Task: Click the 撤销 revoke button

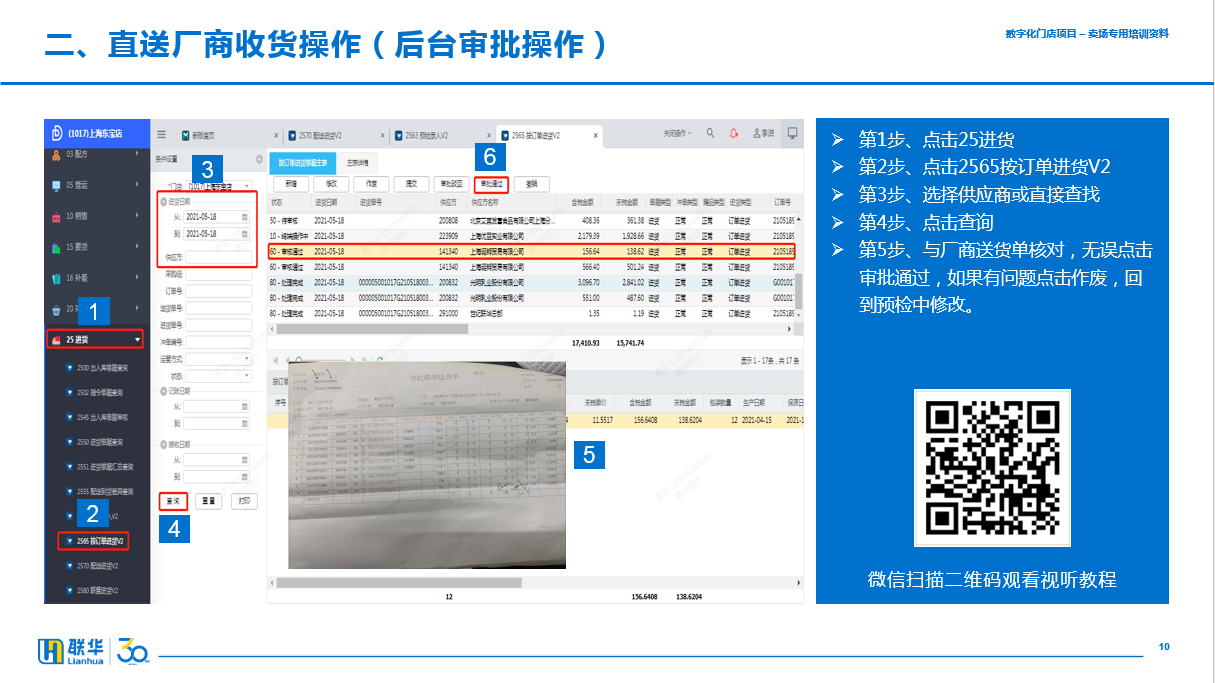Action: [x=531, y=184]
